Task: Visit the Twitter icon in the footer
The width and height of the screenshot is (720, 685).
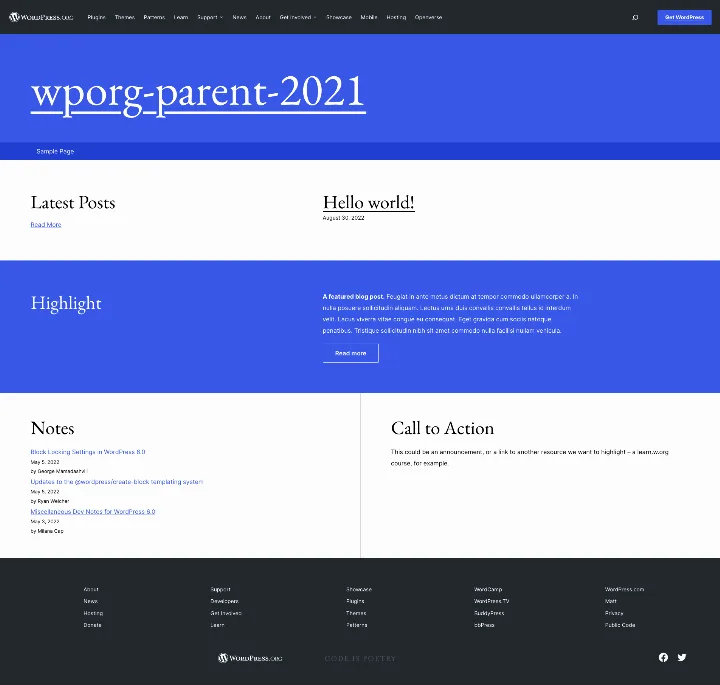Action: point(682,657)
